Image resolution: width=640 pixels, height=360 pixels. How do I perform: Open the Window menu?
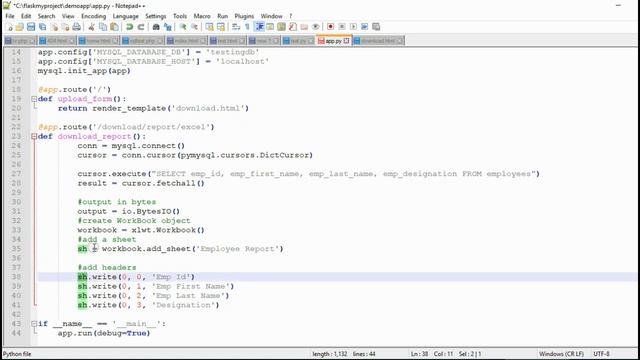point(271,16)
